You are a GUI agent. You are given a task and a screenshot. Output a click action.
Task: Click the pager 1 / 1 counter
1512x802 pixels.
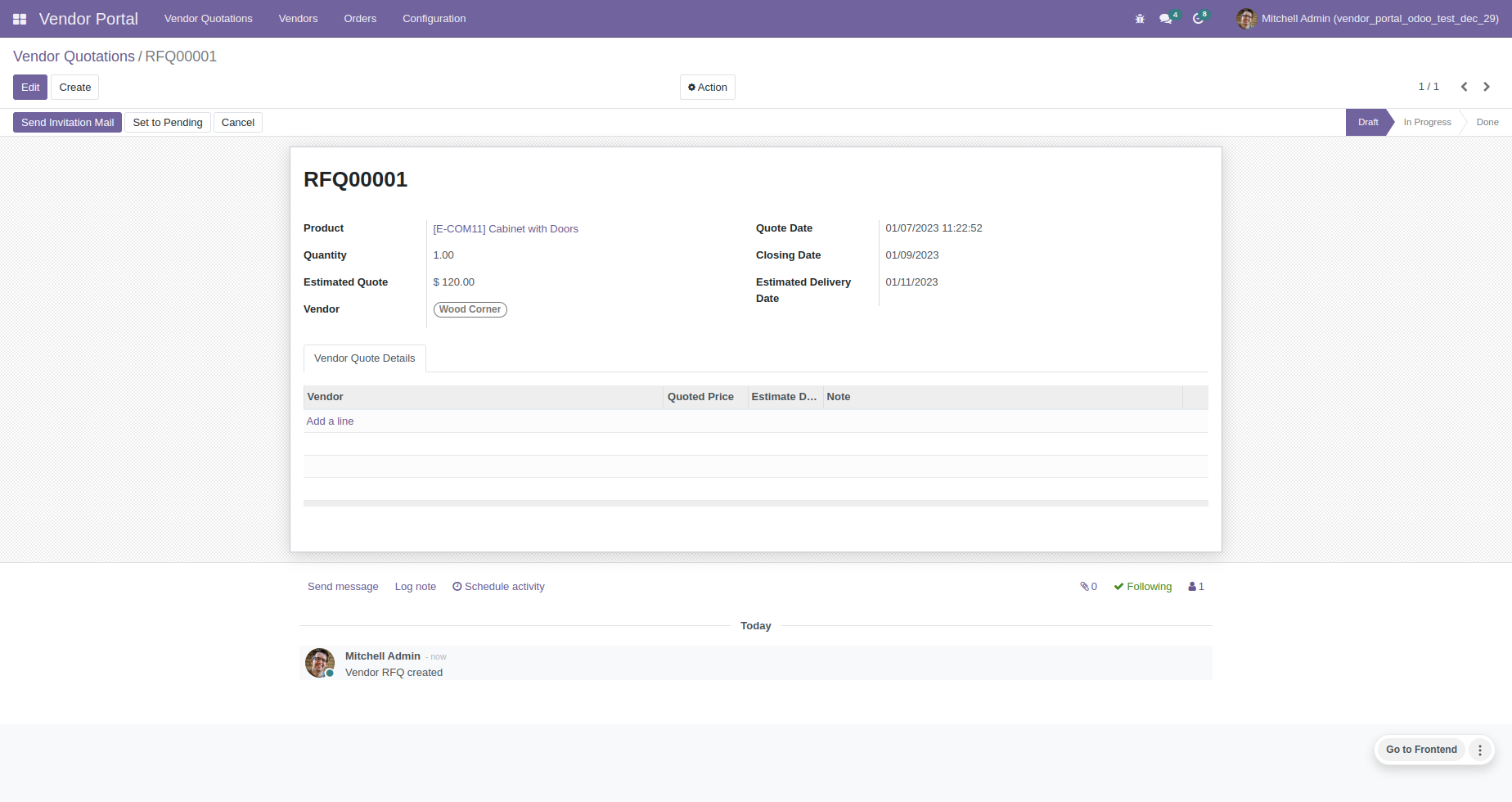click(x=1429, y=87)
